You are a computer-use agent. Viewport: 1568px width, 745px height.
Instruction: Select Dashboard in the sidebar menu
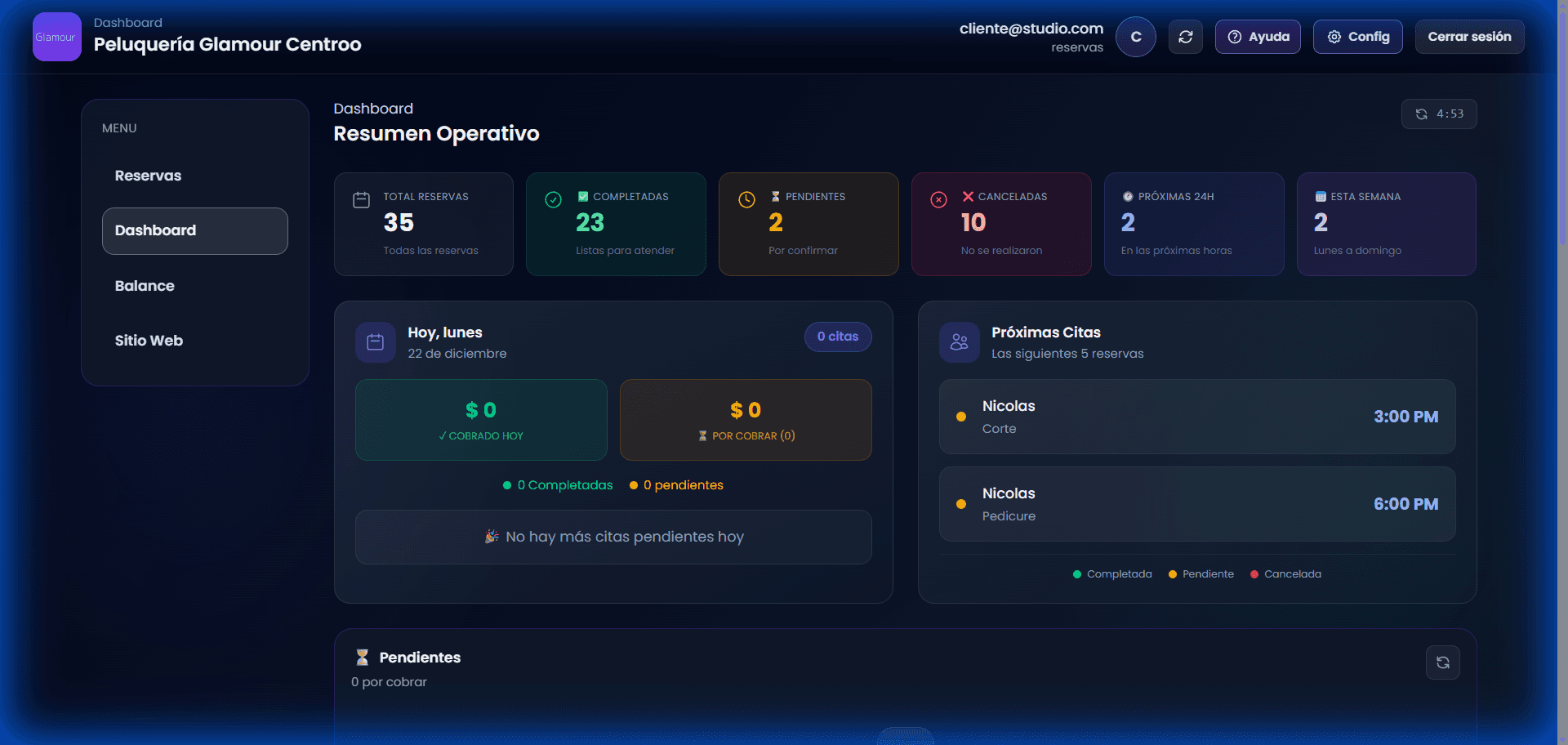[194, 230]
